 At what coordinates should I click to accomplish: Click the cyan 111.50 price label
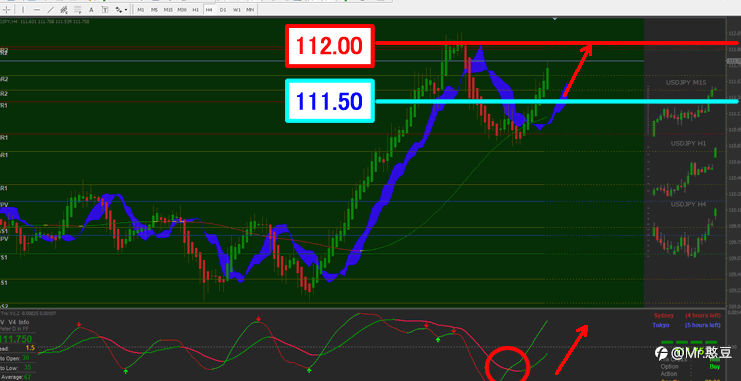point(329,101)
